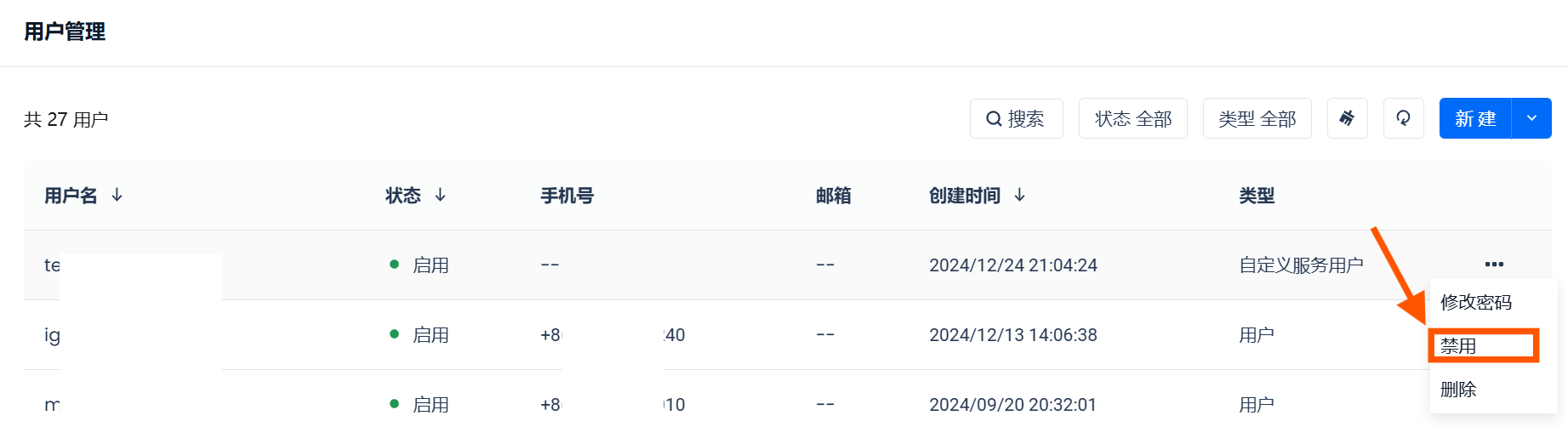Click the 手机号 column header
This screenshot has width=1568, height=427.
[x=567, y=196]
